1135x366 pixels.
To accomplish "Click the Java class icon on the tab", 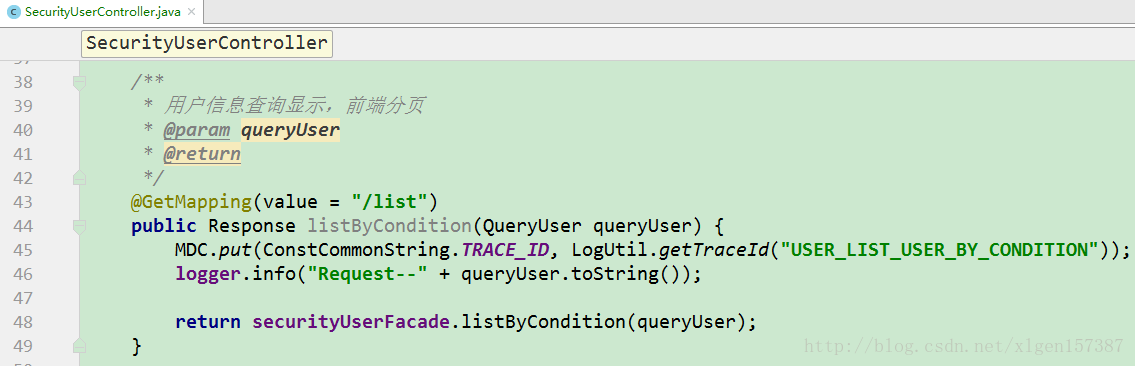I will pos(13,12).
